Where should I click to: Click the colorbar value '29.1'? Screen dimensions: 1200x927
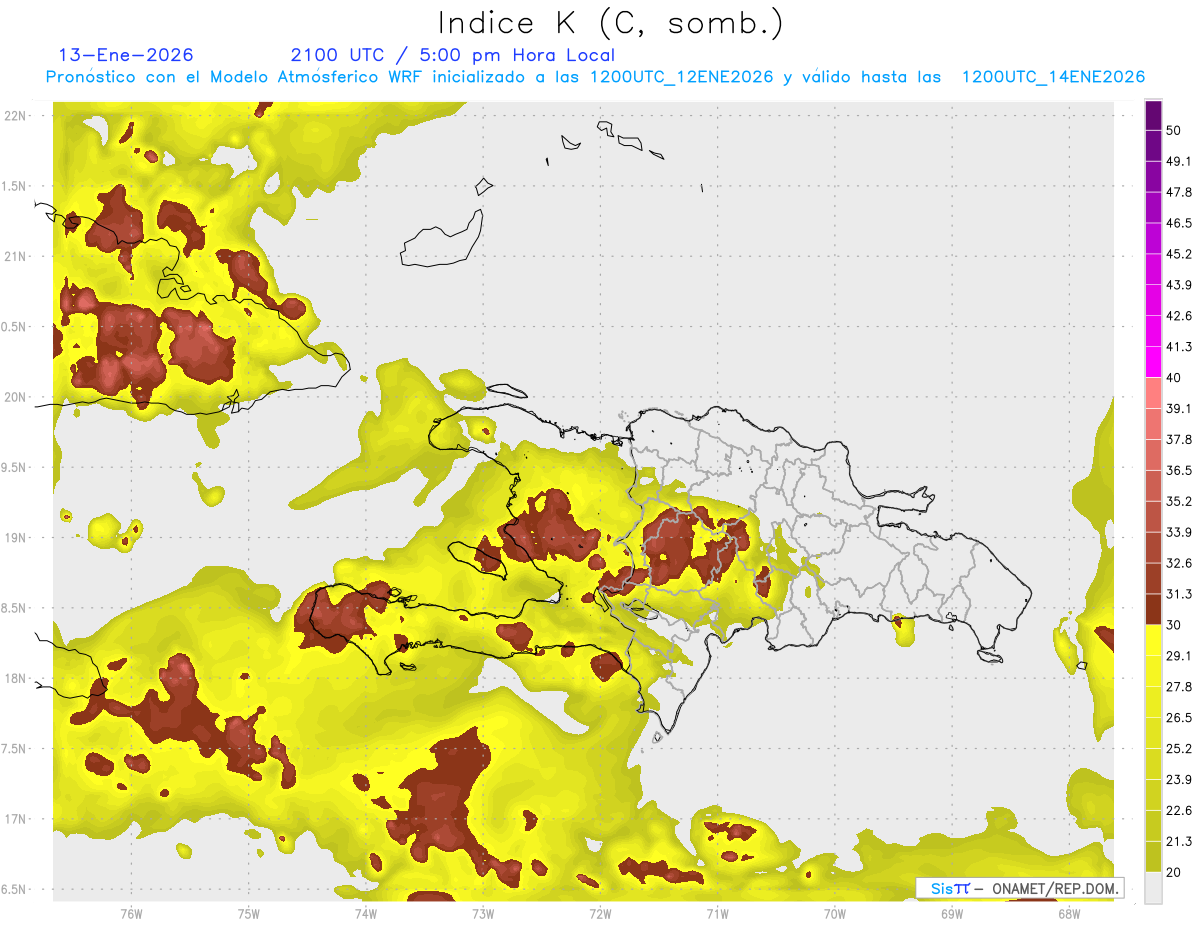[x=1179, y=656]
